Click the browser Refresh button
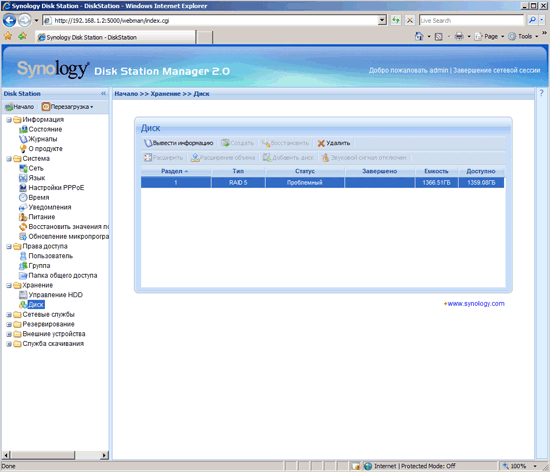 396,20
